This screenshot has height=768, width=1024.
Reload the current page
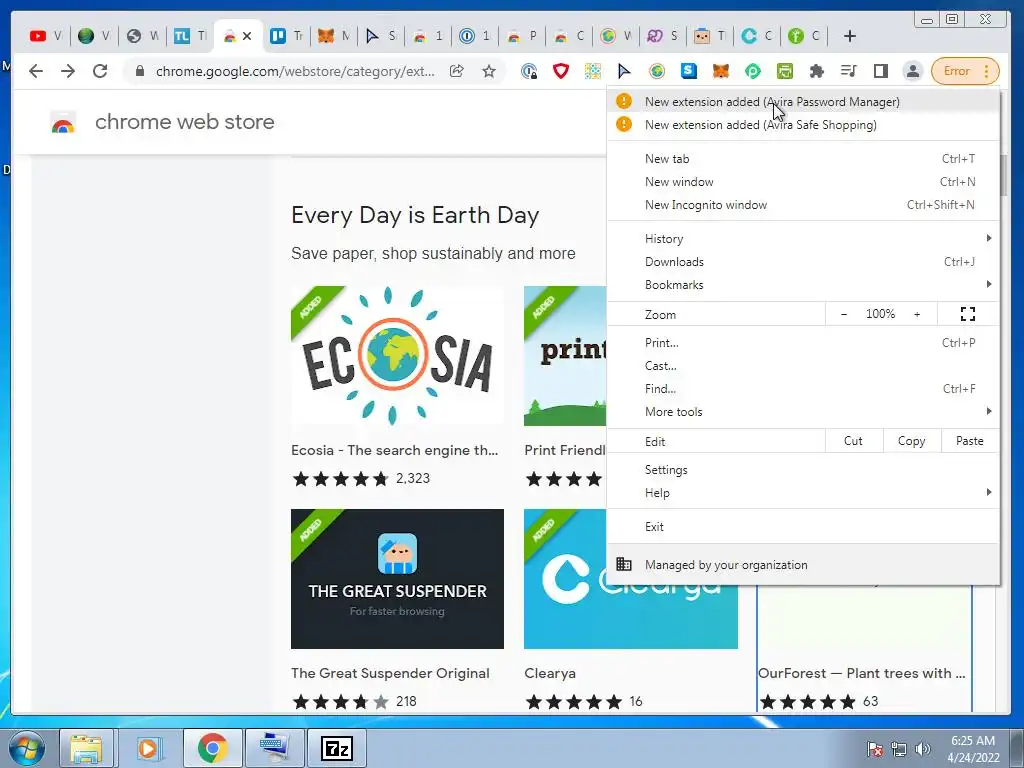pyautogui.click(x=100, y=71)
